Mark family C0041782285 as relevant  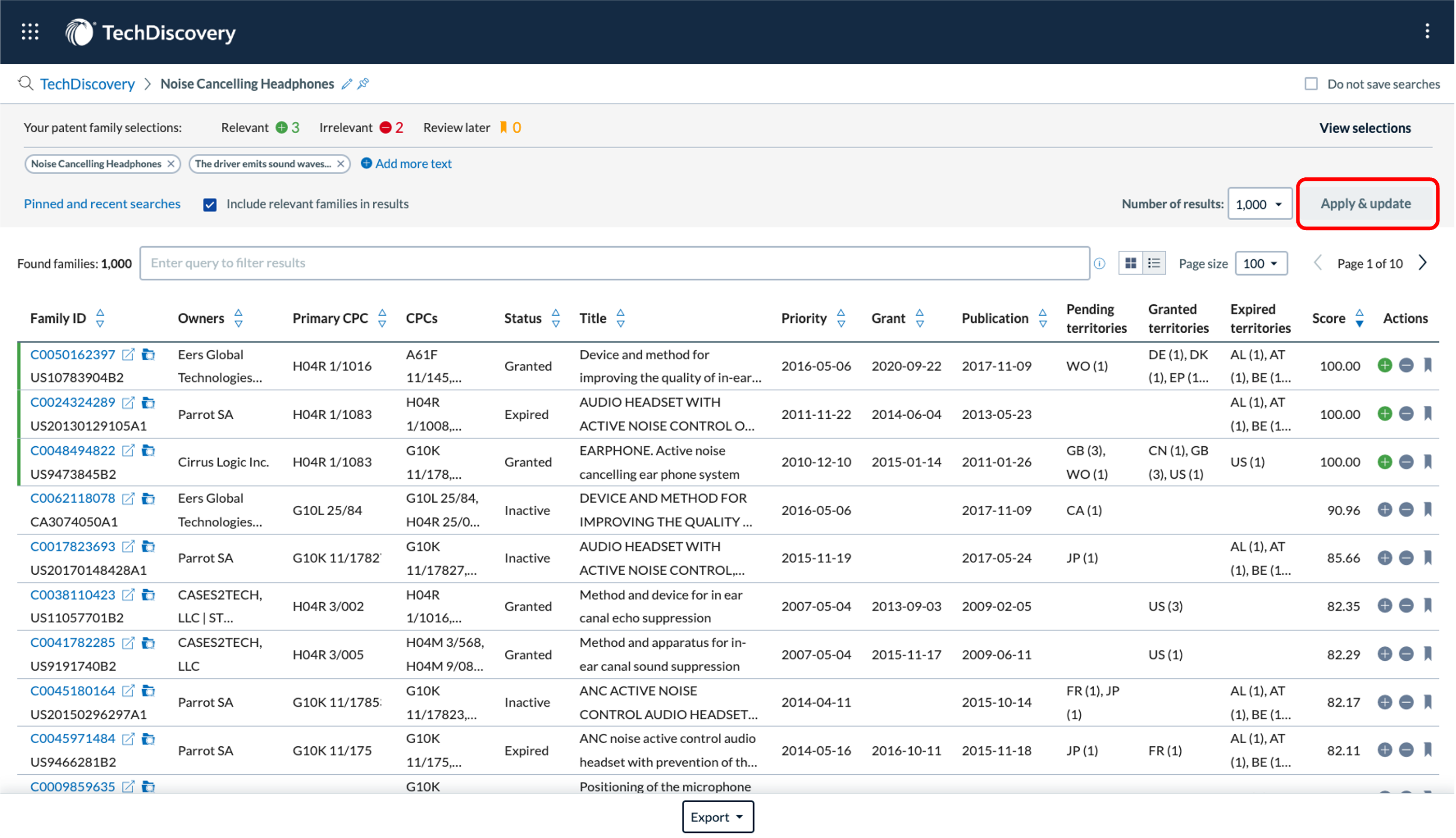click(1384, 655)
